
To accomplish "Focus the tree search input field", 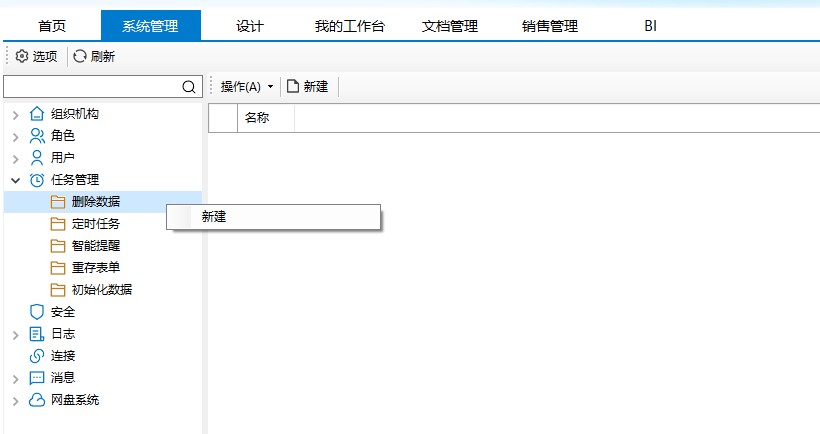I will 92,87.
